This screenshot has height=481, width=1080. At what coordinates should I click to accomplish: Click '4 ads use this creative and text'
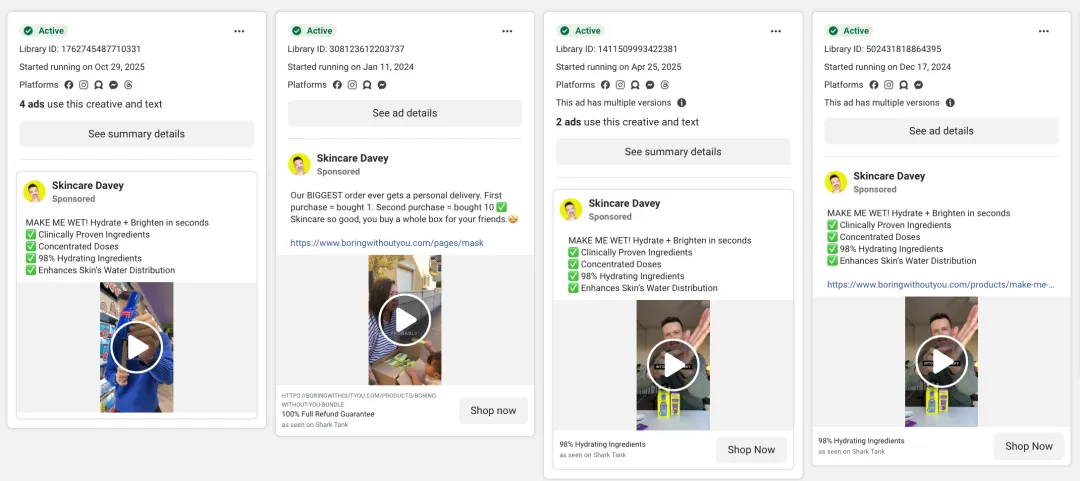pos(91,104)
